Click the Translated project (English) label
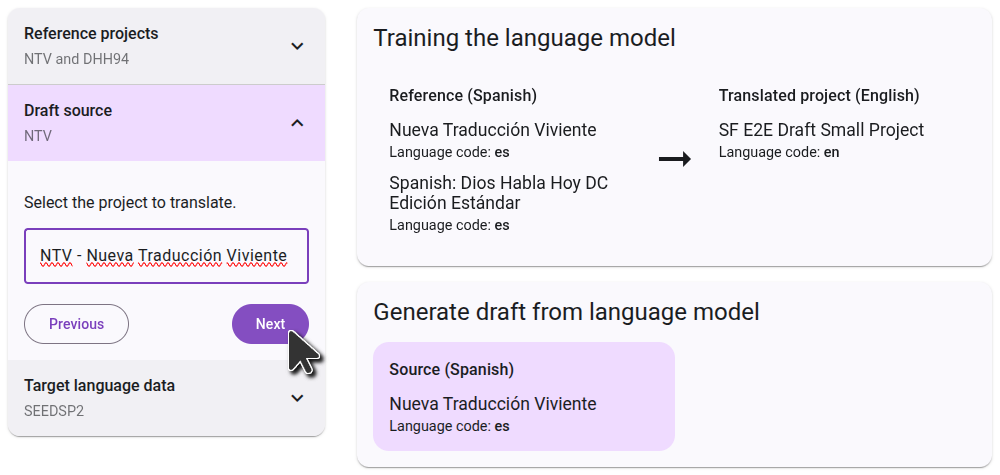This screenshot has height=475, width=1000. 818,96
